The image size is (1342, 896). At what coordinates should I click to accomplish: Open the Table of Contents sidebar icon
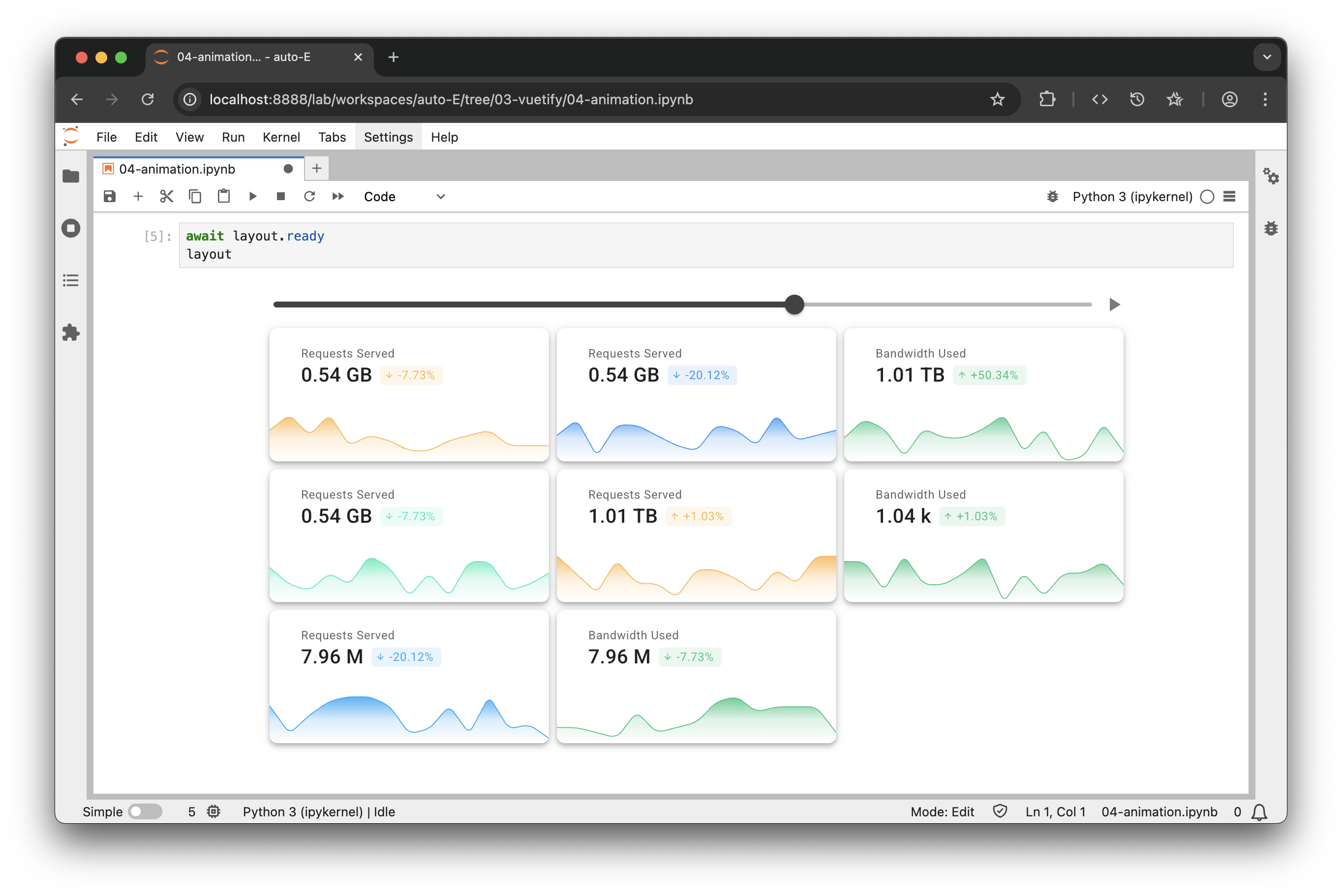tap(71, 281)
